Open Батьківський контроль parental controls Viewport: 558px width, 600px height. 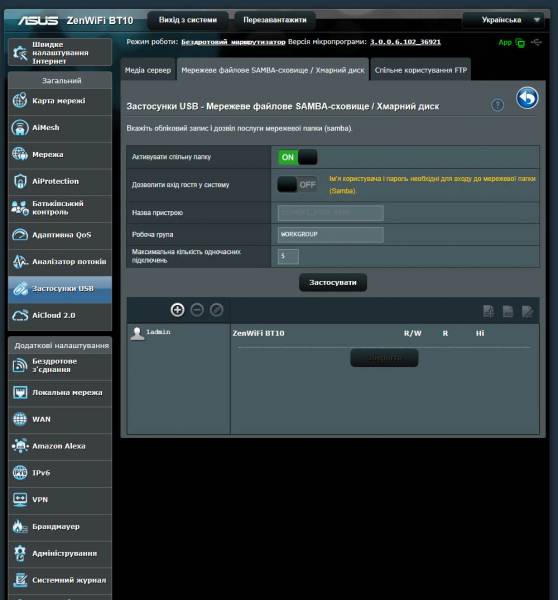[60, 208]
